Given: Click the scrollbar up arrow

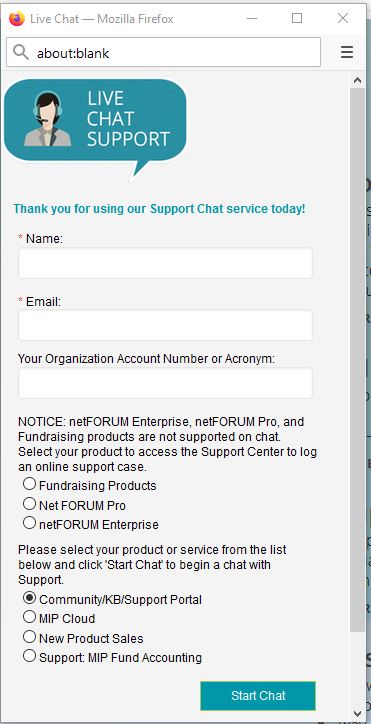Looking at the screenshot, I should click(357, 80).
